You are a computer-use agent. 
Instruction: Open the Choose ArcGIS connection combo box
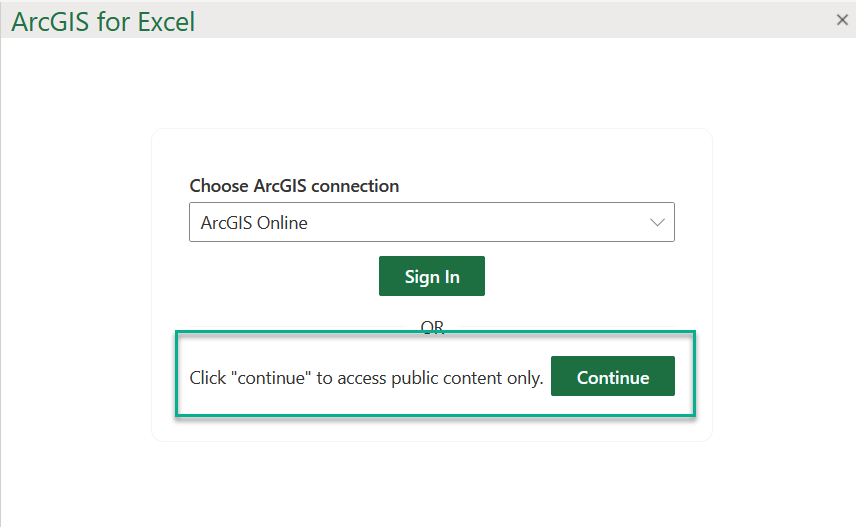(431, 223)
